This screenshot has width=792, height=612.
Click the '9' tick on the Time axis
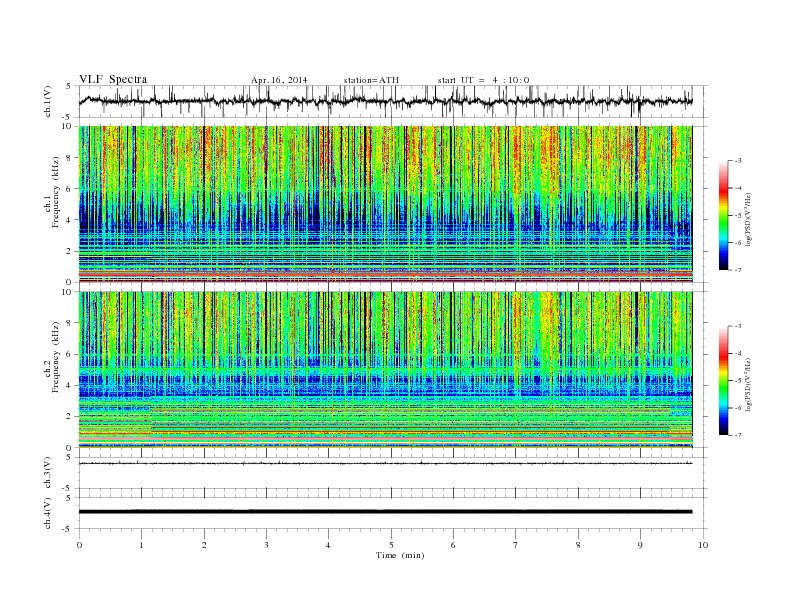[x=640, y=545]
